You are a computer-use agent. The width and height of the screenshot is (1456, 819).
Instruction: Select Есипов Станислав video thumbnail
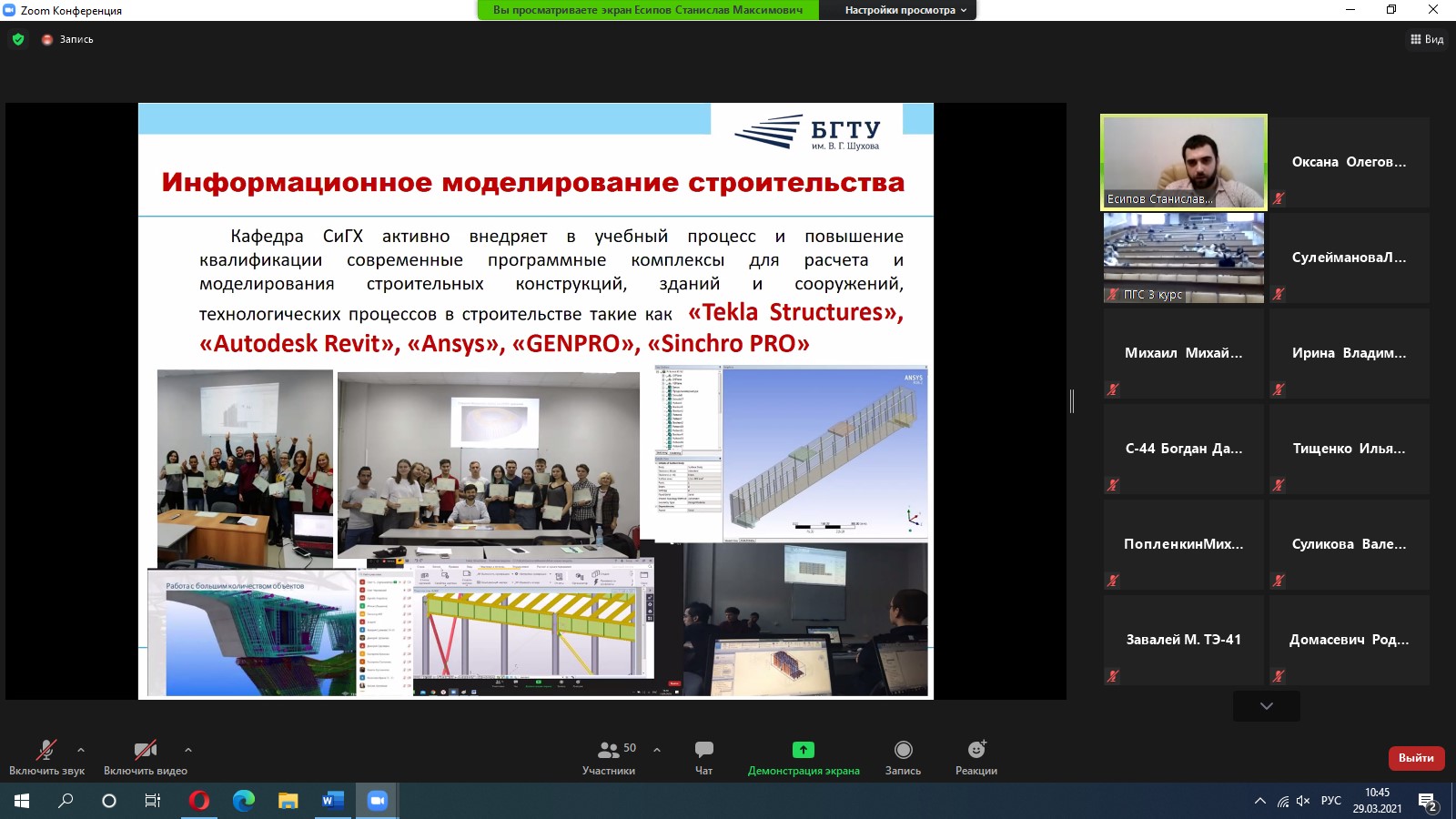click(x=1184, y=162)
